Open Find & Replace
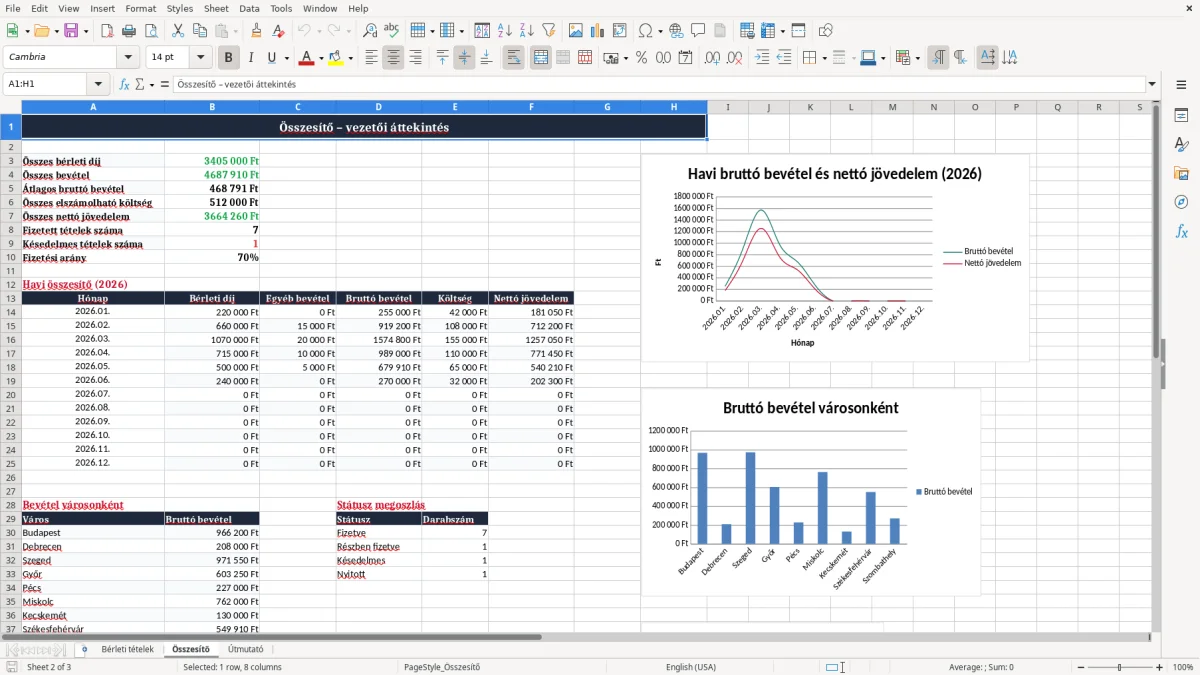 pyautogui.click(x=370, y=31)
